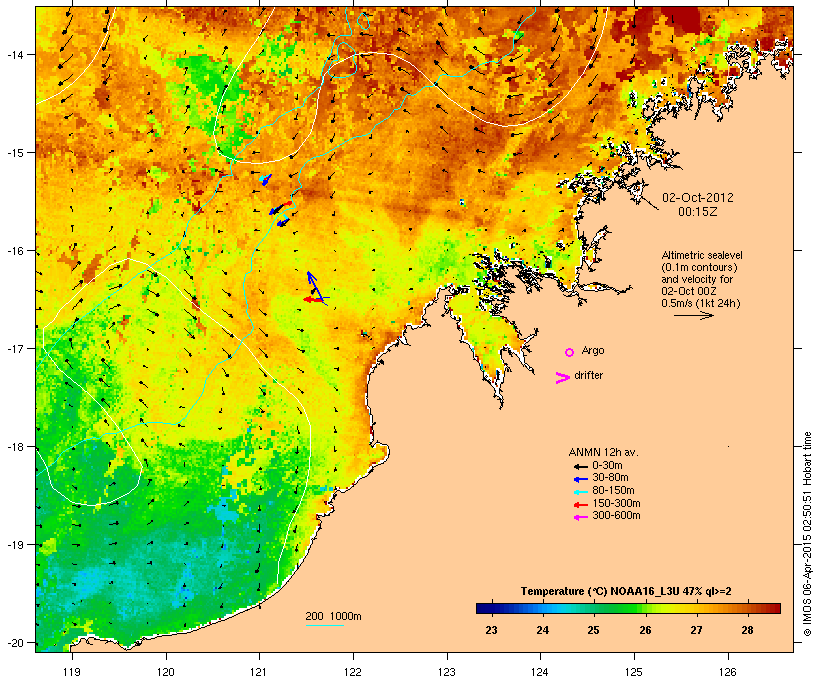Click the longitude label 122
The width and height of the screenshot is (820, 680).
coord(353,672)
